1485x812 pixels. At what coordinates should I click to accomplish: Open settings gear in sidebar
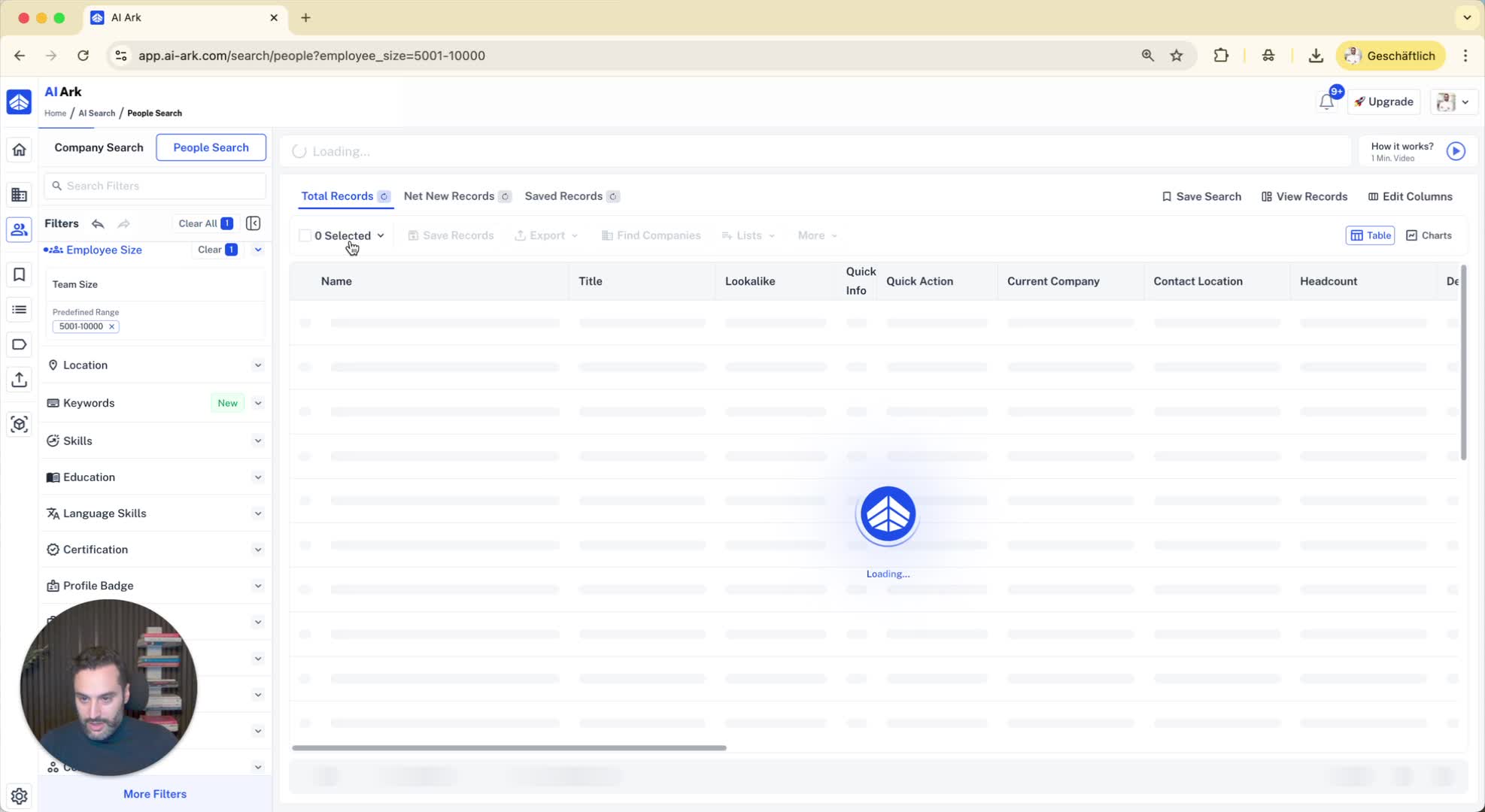coord(20,795)
